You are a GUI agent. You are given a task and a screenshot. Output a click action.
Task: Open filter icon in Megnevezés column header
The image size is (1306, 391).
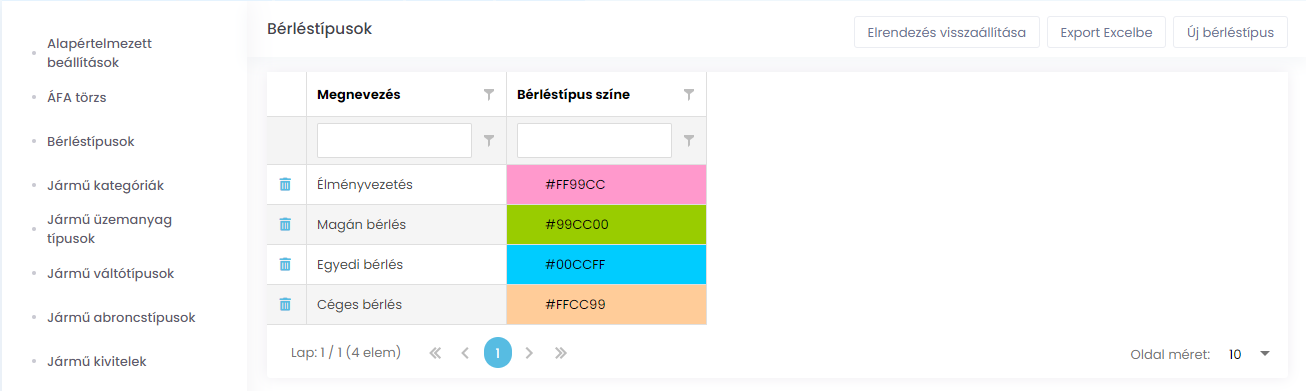489,95
